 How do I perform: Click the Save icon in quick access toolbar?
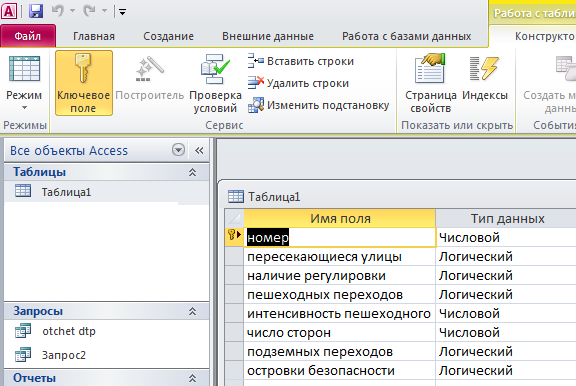tap(36, 11)
